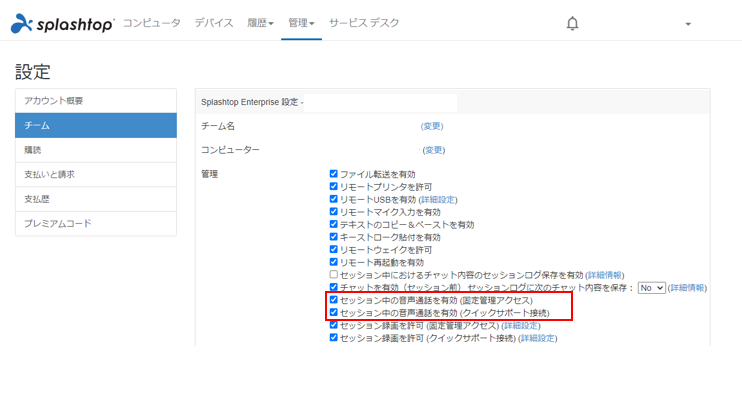742x397 pixels.
Task: Toggle テキストのコピー＆ペーストを有効 checkbox
Action: tap(334, 224)
